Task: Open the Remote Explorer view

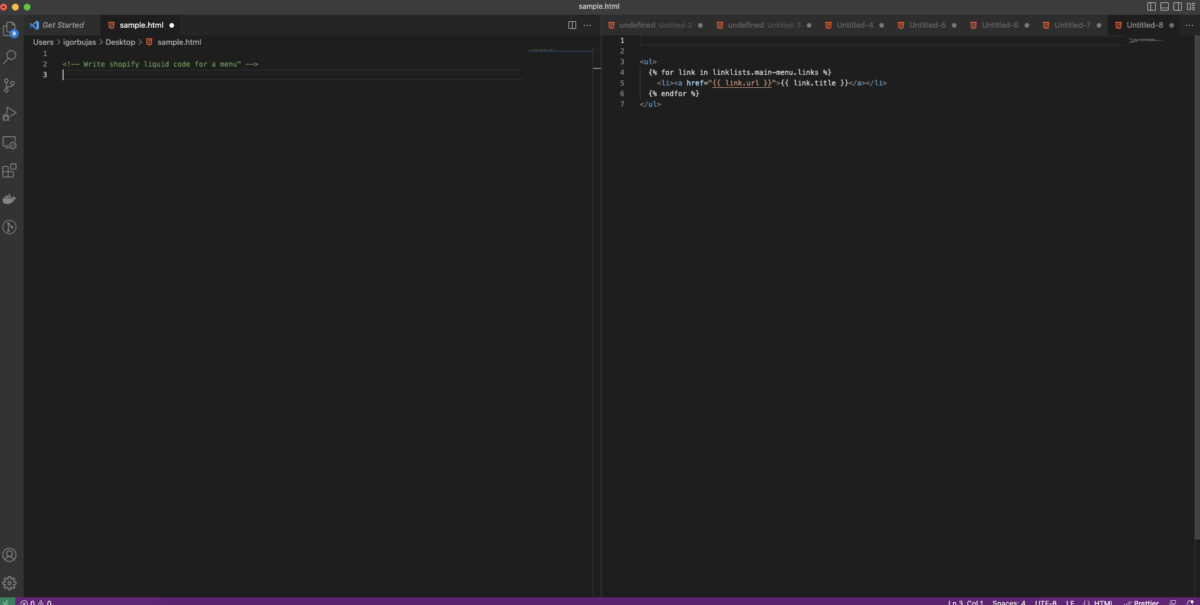Action: tap(10, 142)
